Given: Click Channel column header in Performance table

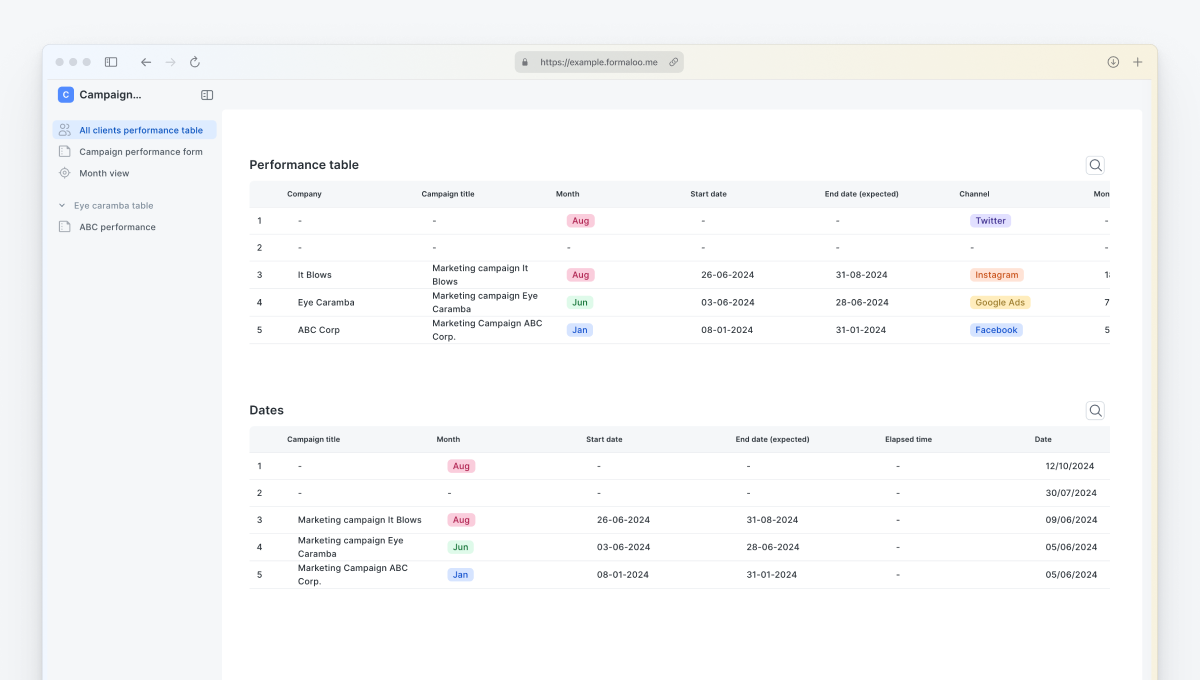Looking at the screenshot, I should click(x=974, y=194).
